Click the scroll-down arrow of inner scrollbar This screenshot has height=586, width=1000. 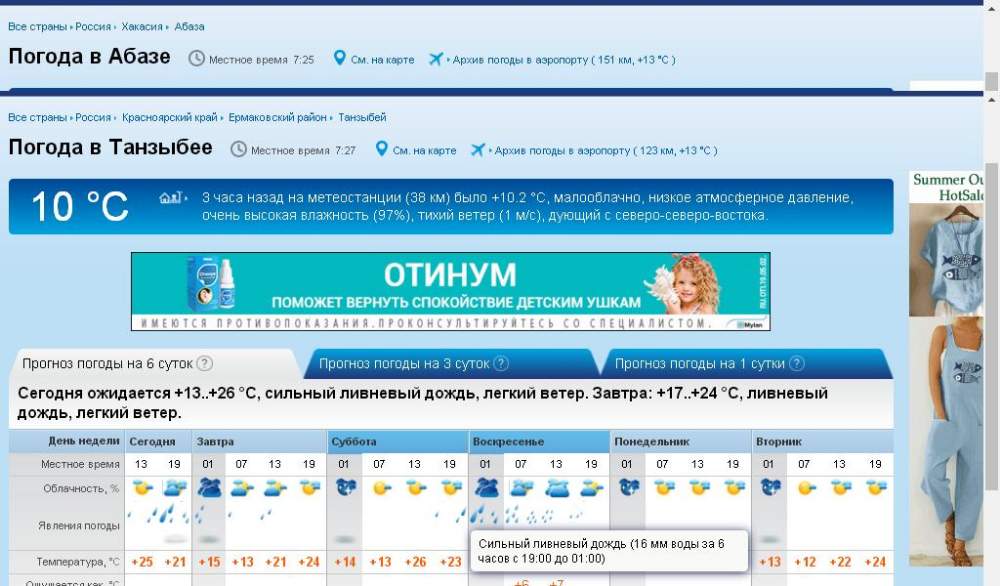coord(991,578)
